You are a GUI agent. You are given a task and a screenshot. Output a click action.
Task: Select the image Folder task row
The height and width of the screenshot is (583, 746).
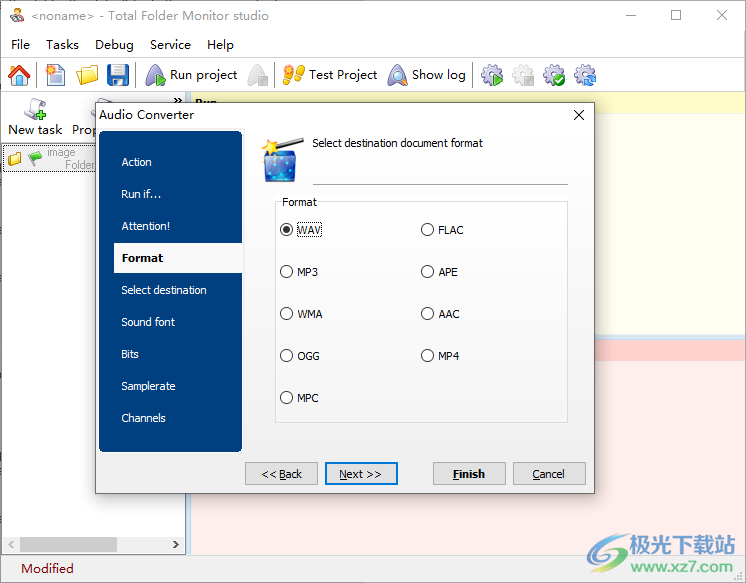tap(49, 158)
